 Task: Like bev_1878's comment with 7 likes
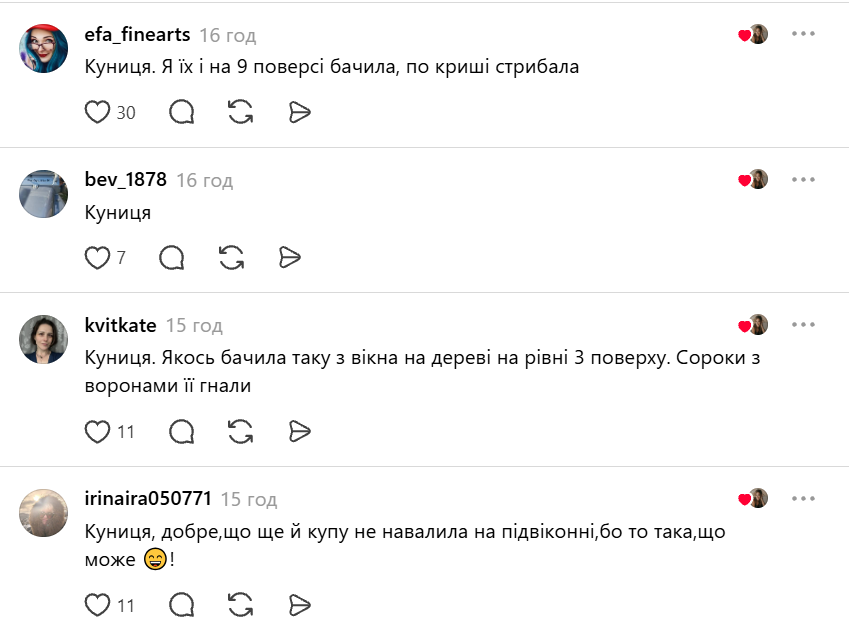tap(97, 257)
